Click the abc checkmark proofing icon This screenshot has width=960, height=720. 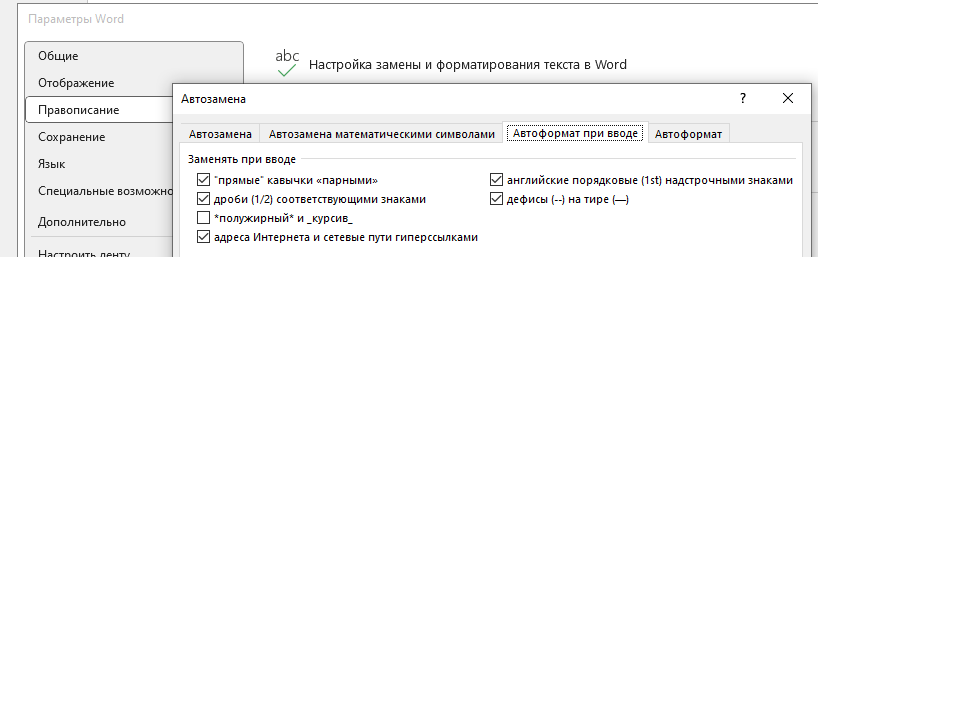287,63
